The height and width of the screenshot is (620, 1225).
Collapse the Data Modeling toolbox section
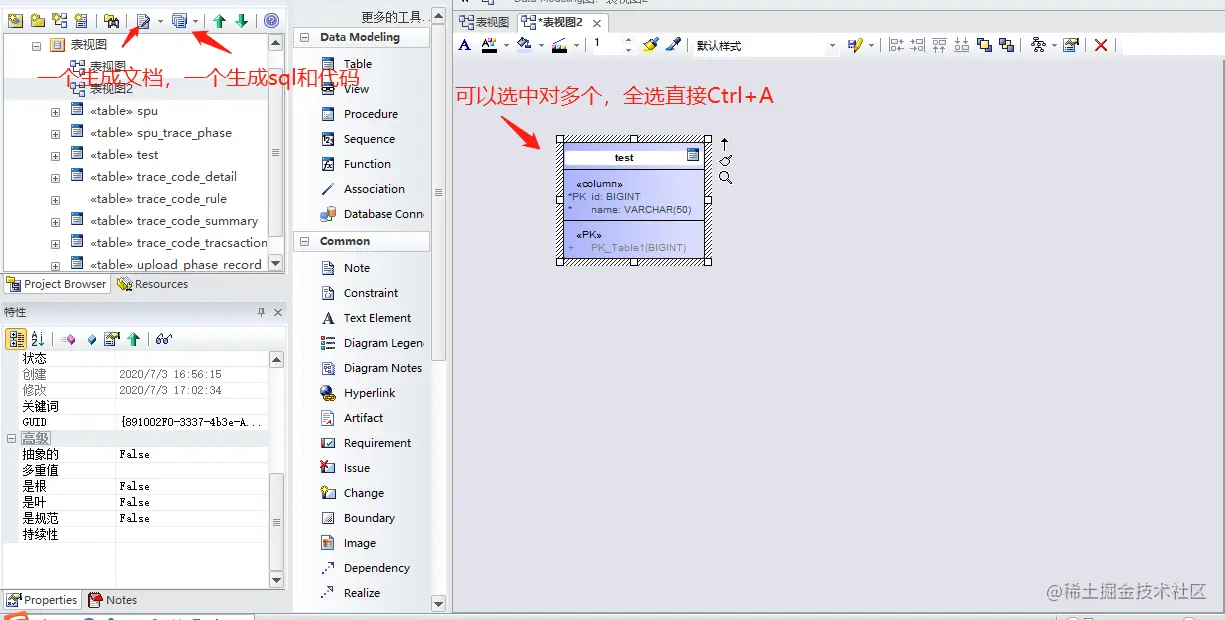click(304, 37)
